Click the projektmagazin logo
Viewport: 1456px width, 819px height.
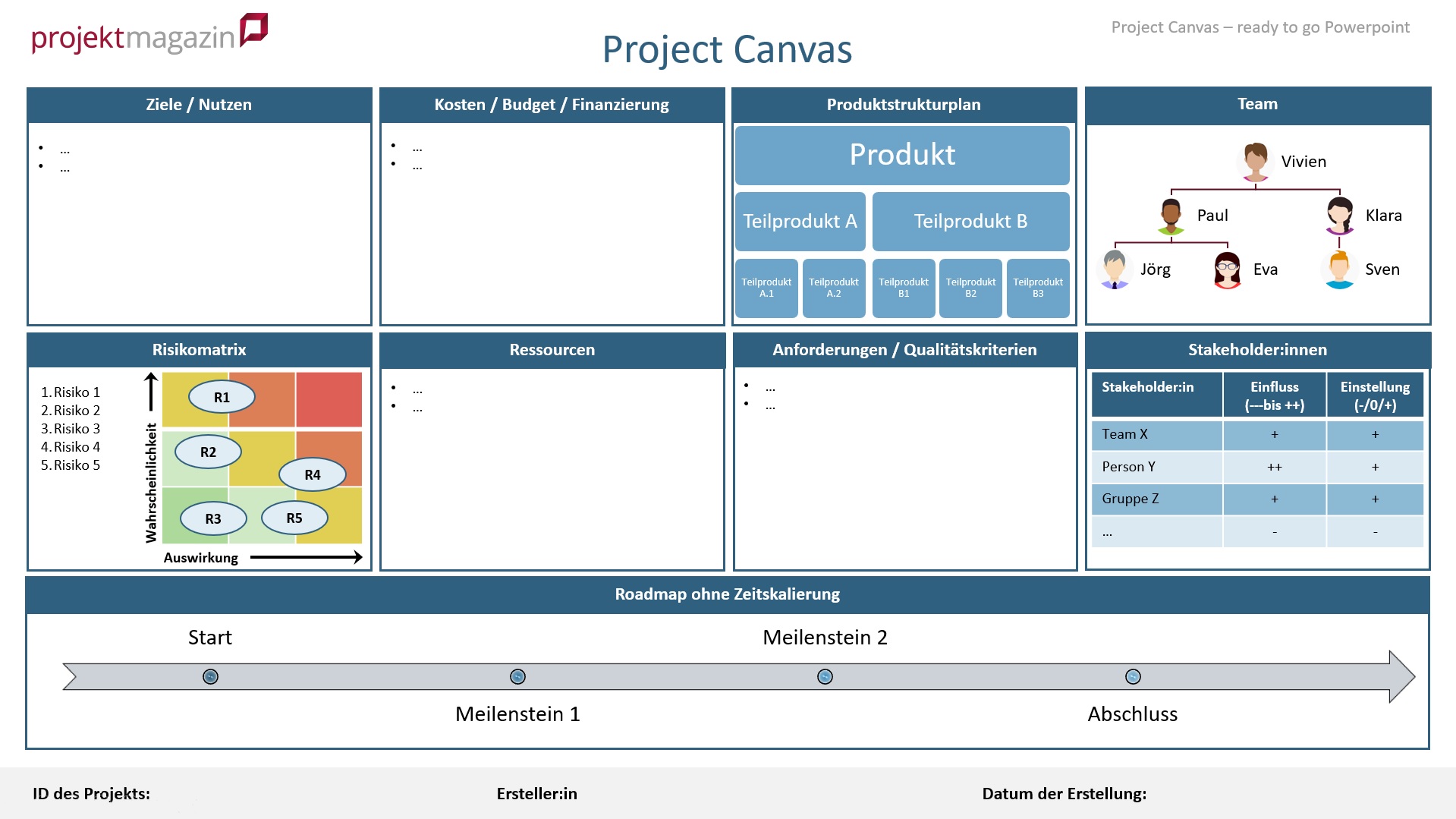tap(149, 33)
